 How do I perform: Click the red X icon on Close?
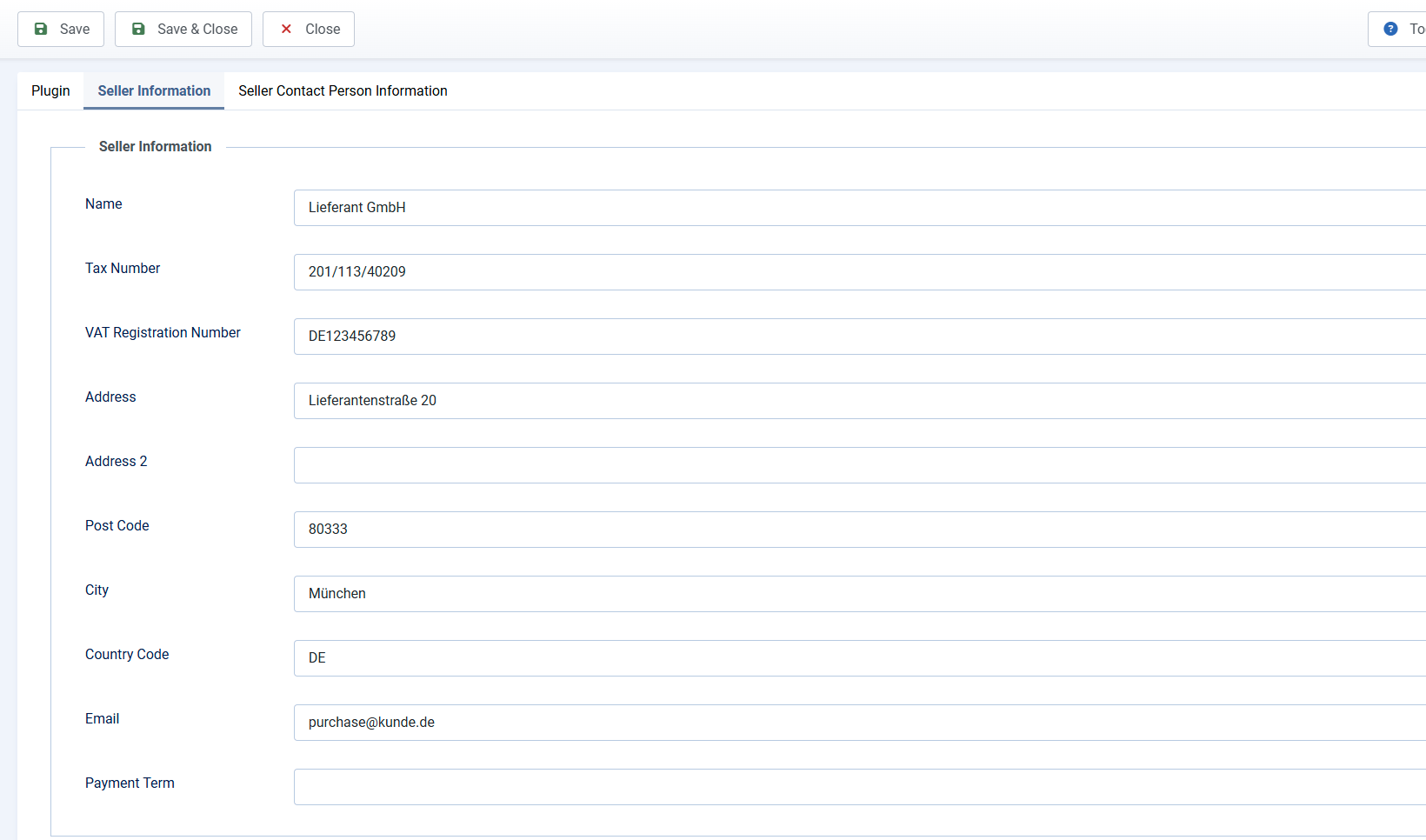pyautogui.click(x=286, y=29)
